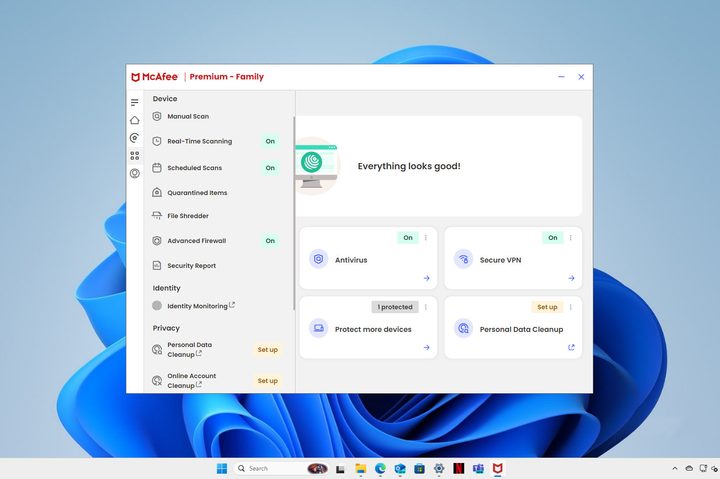Viewport: 720px width, 479px height.
Task: Click Set up badge for Online Account Cleanup
Action: click(267, 381)
